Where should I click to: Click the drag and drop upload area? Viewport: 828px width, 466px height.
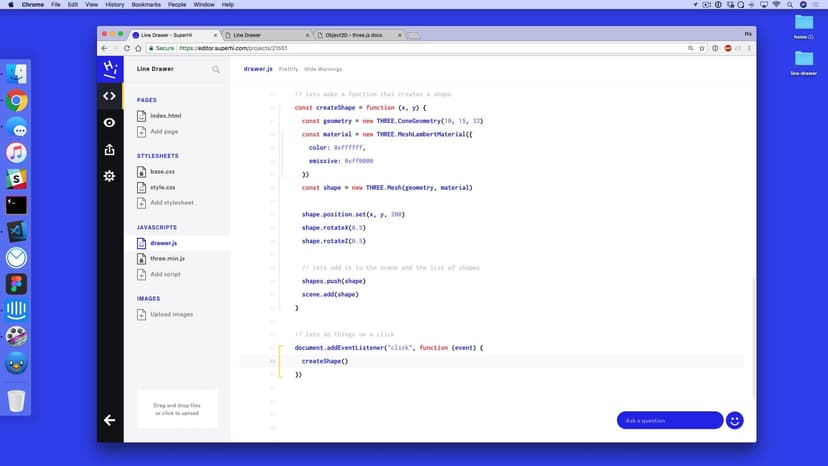click(x=177, y=409)
